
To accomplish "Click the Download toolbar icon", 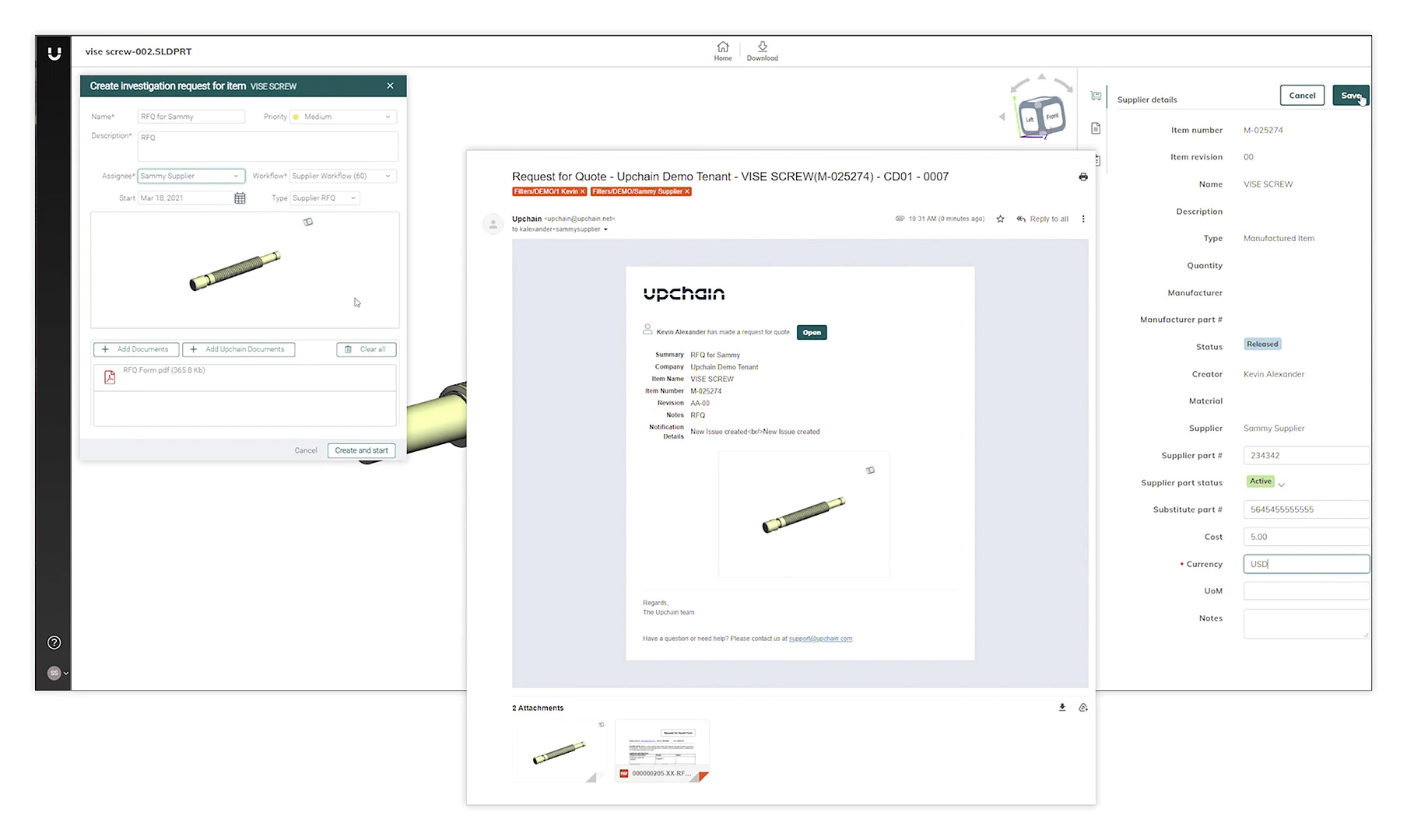I will tap(762, 51).
